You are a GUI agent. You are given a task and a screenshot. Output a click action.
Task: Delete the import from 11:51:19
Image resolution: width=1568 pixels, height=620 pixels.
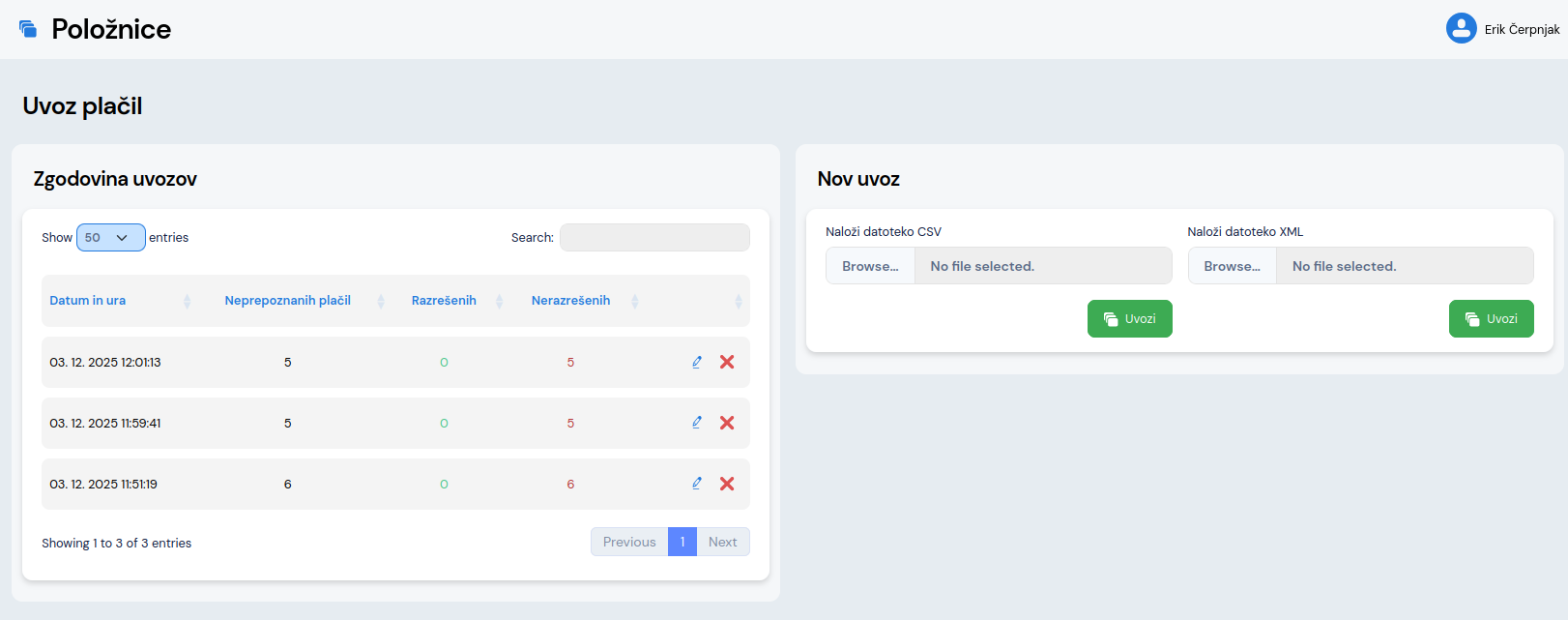[727, 484]
